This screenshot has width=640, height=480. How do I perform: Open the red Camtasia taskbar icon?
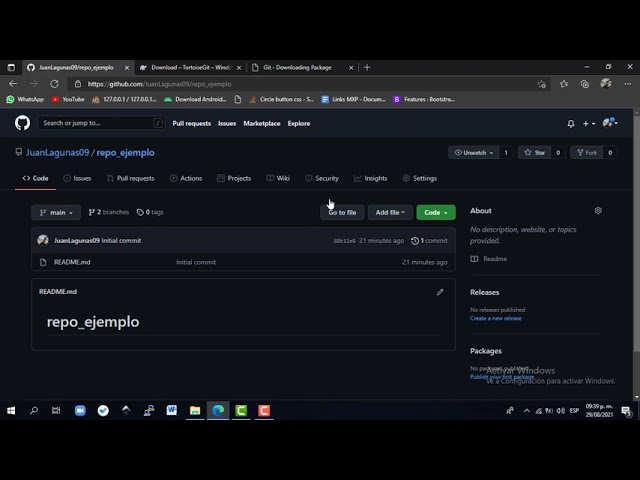click(264, 411)
